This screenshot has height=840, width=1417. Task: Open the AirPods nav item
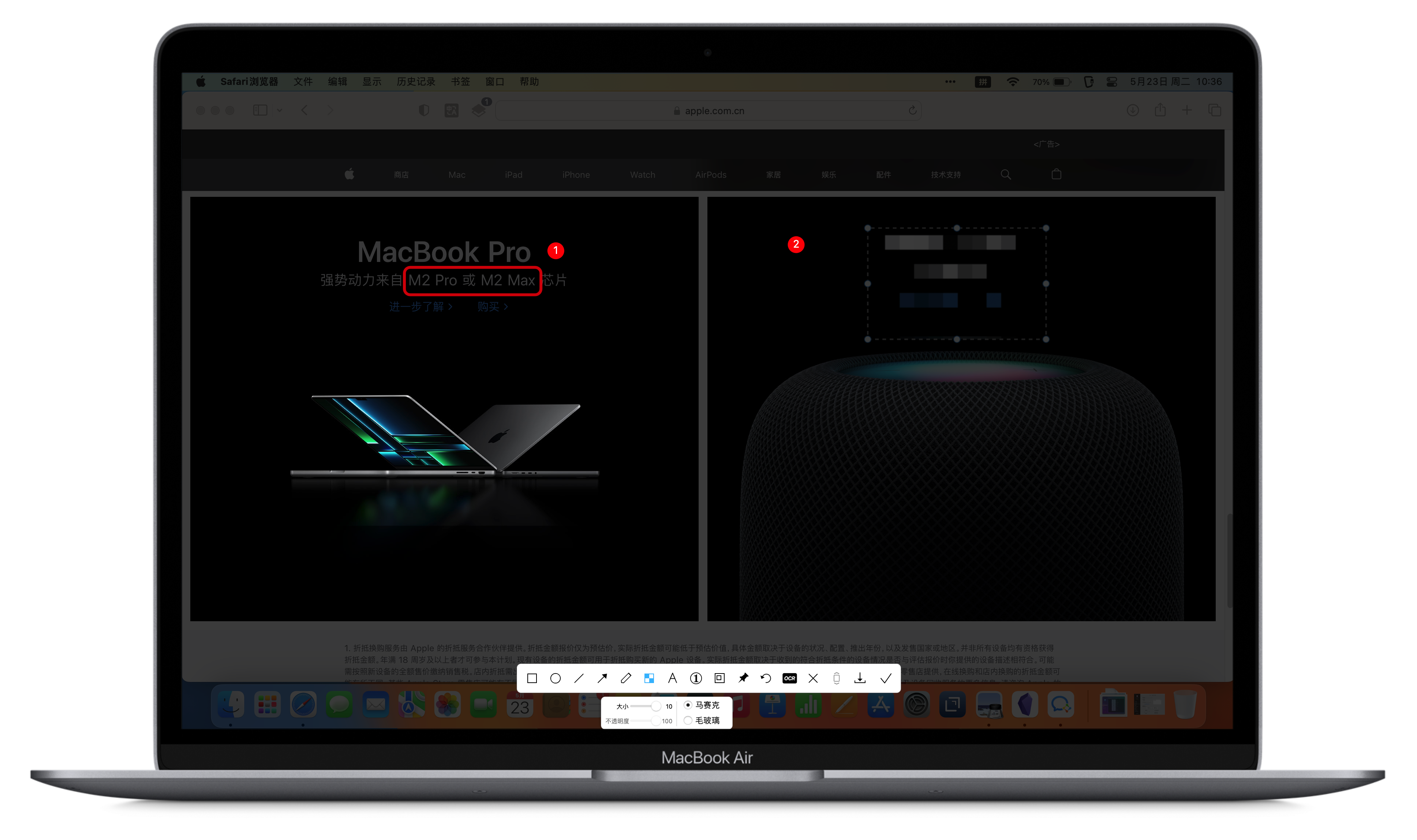coord(710,175)
